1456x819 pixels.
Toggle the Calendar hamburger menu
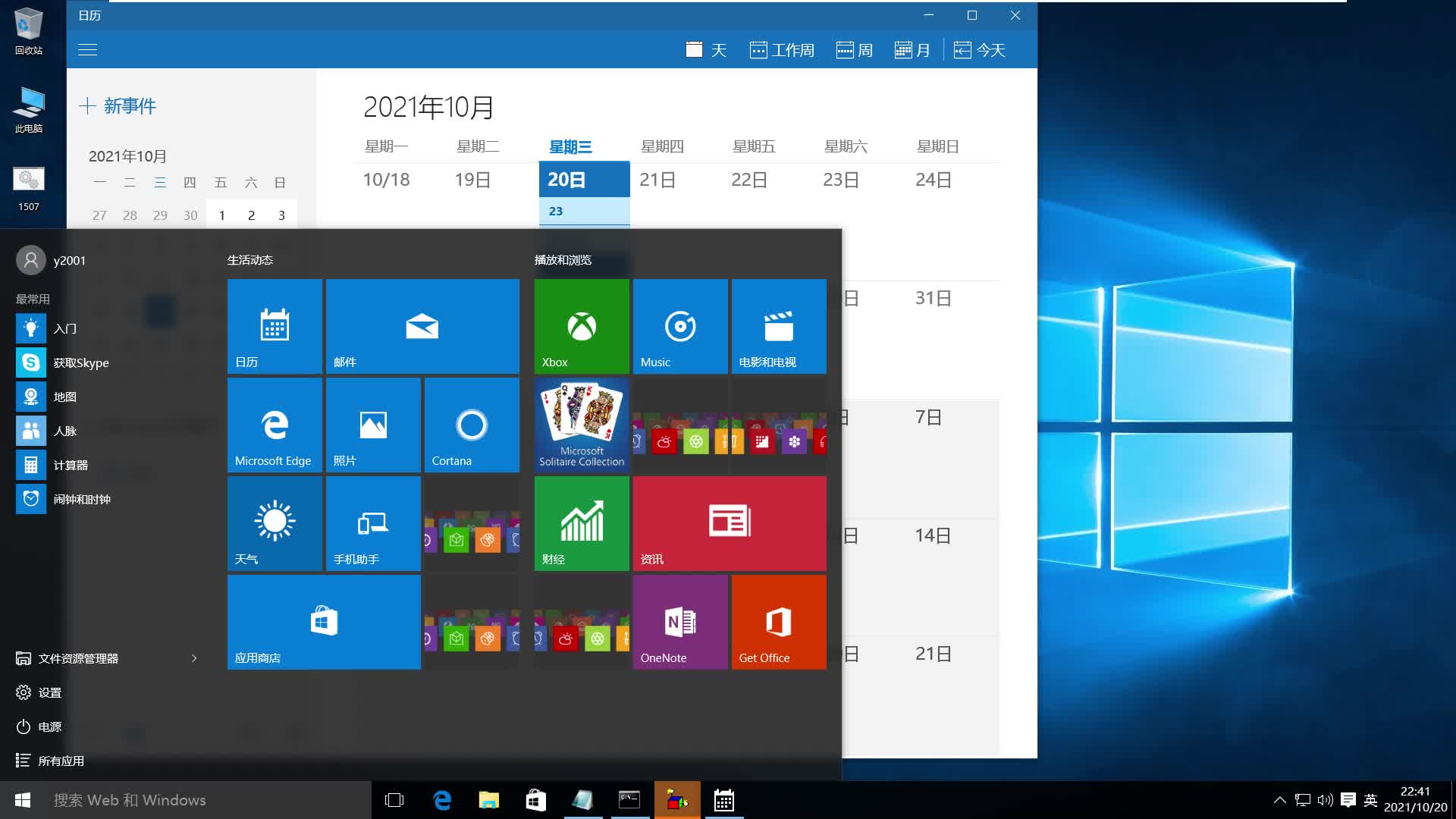88,50
